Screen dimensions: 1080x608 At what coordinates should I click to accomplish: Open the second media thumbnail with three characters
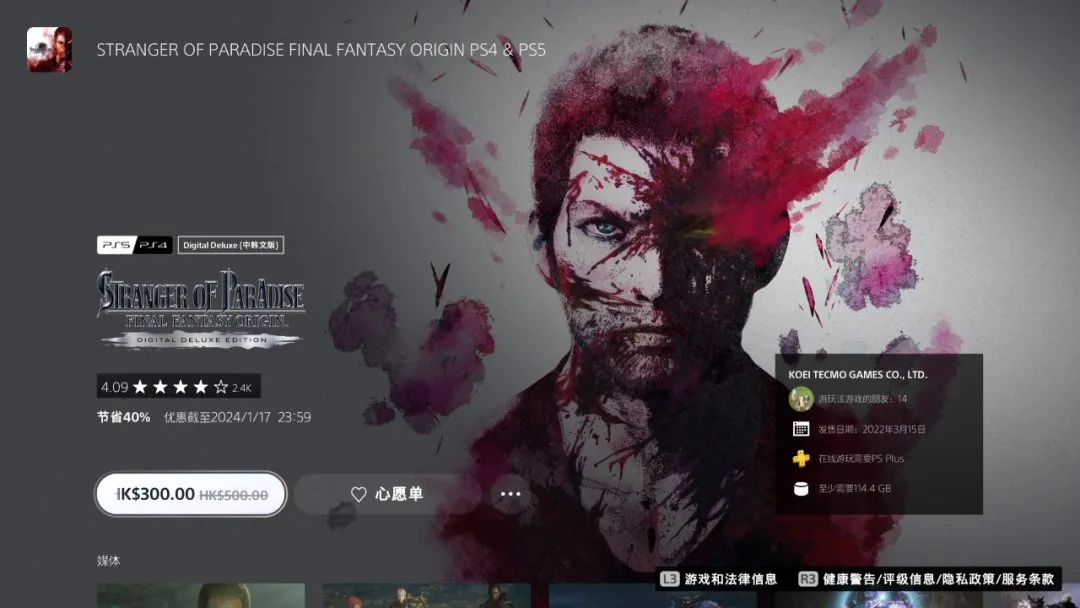427,596
